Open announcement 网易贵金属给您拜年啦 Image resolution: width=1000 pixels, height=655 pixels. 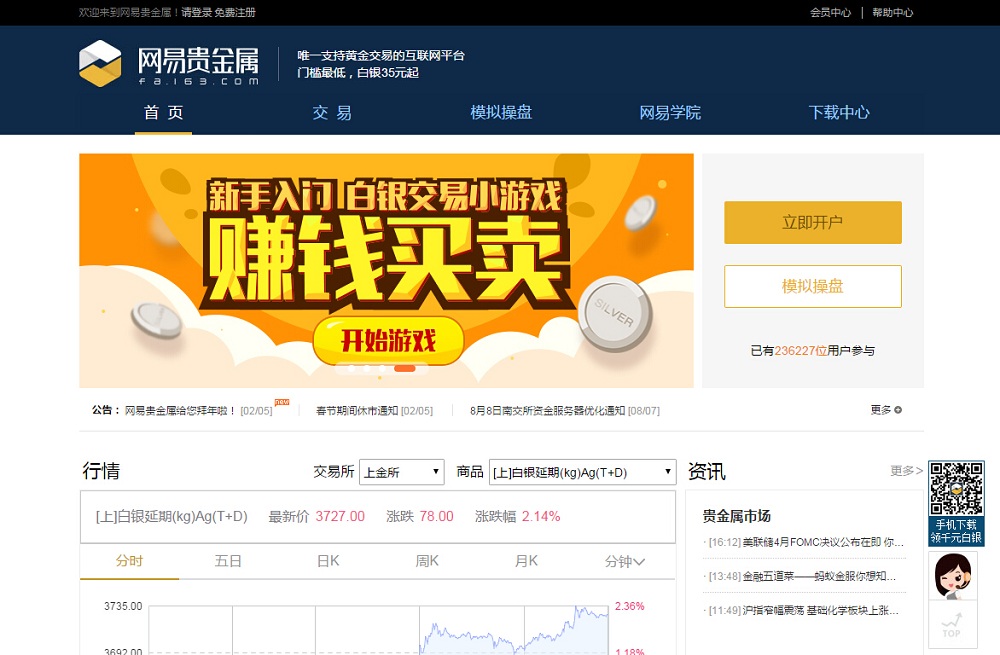tap(180, 411)
